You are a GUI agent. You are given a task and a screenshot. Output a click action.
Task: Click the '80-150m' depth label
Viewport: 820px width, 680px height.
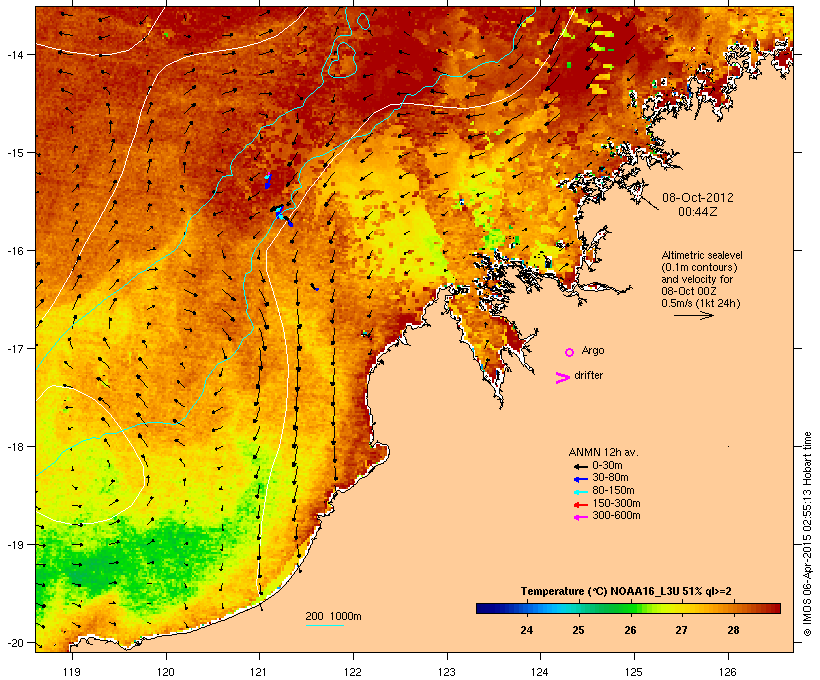tap(613, 491)
